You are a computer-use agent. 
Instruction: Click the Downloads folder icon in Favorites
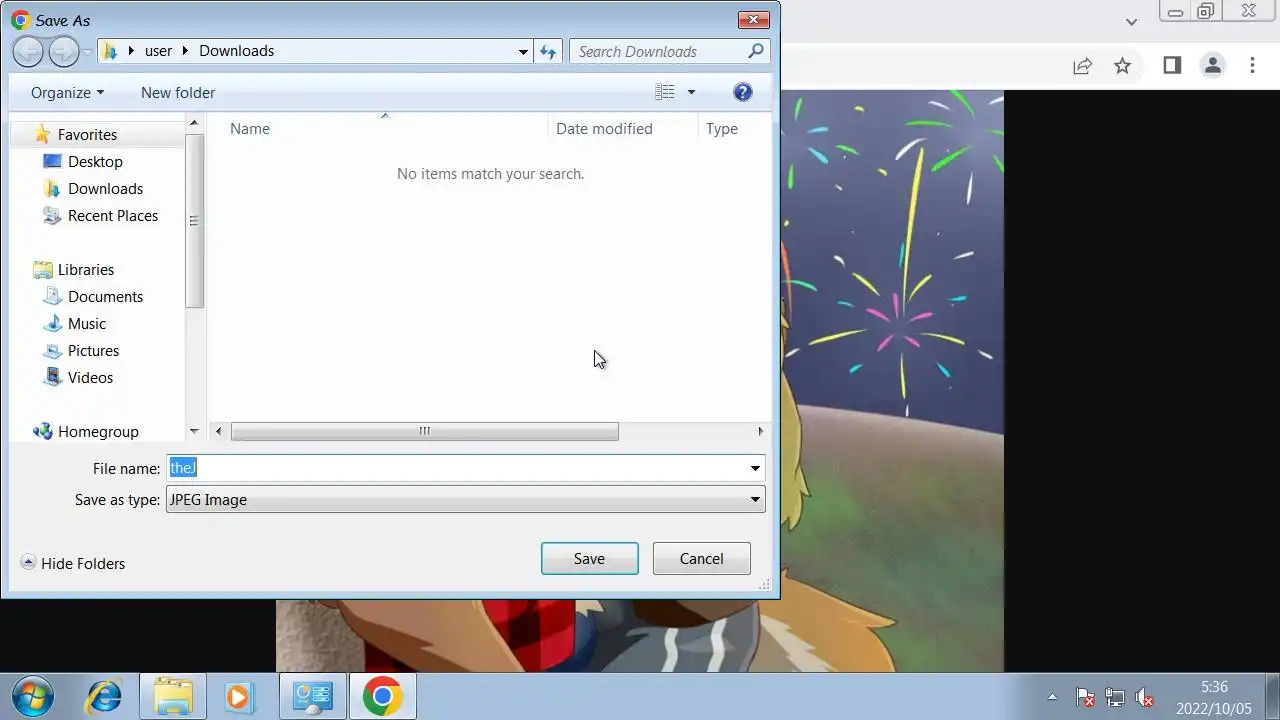point(53,188)
